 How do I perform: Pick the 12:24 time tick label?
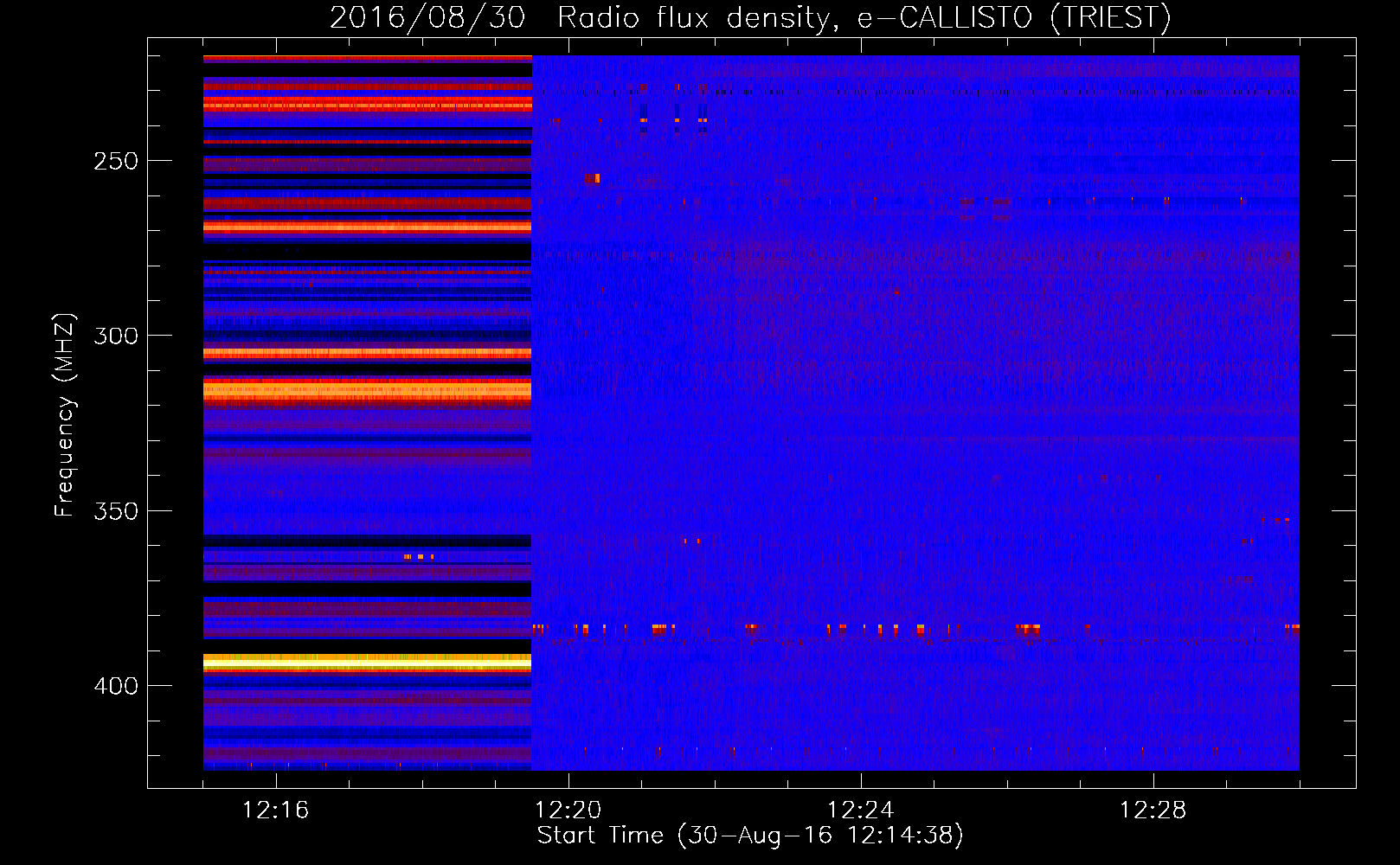(x=861, y=811)
